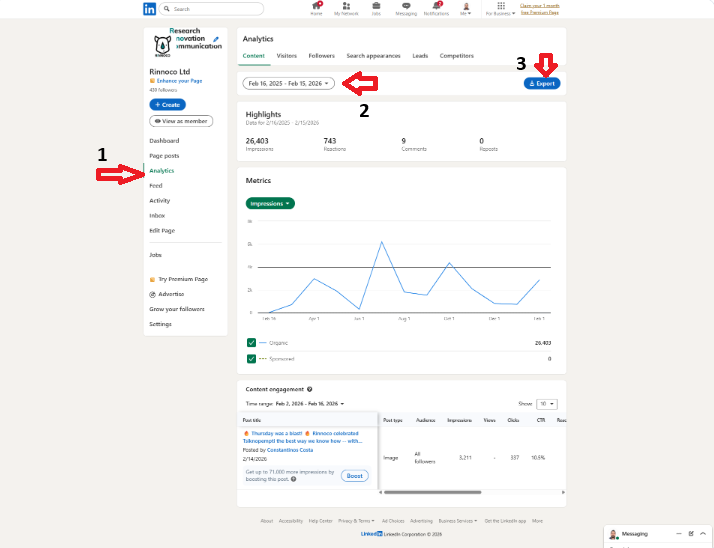Viewport: 714px width, 548px height.
Task: Open the Jobs briefcase icon in the header
Action: 376,6
